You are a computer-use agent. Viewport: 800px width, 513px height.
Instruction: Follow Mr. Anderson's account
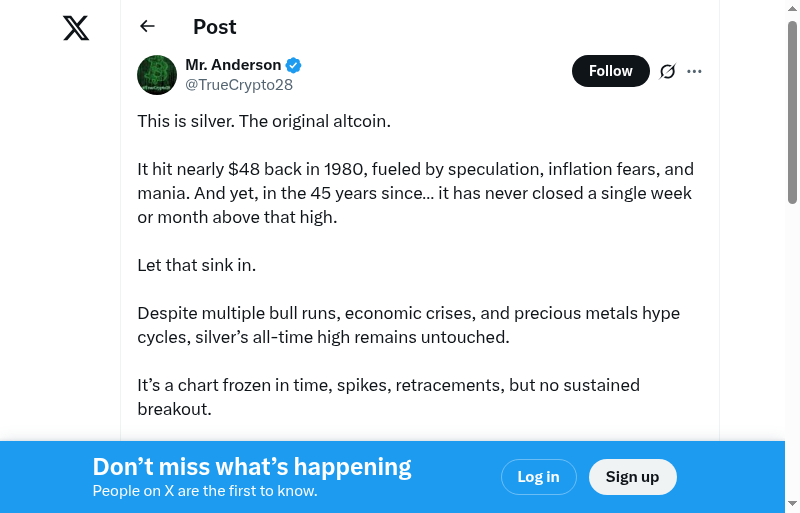[610, 71]
